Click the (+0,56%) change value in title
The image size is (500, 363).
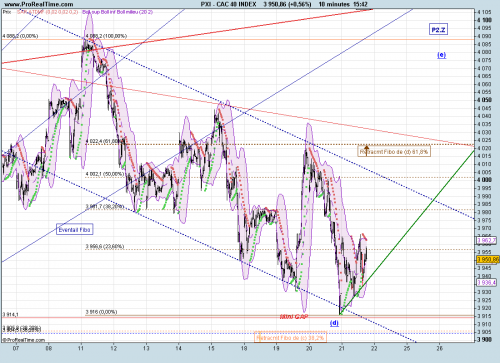(299, 4)
